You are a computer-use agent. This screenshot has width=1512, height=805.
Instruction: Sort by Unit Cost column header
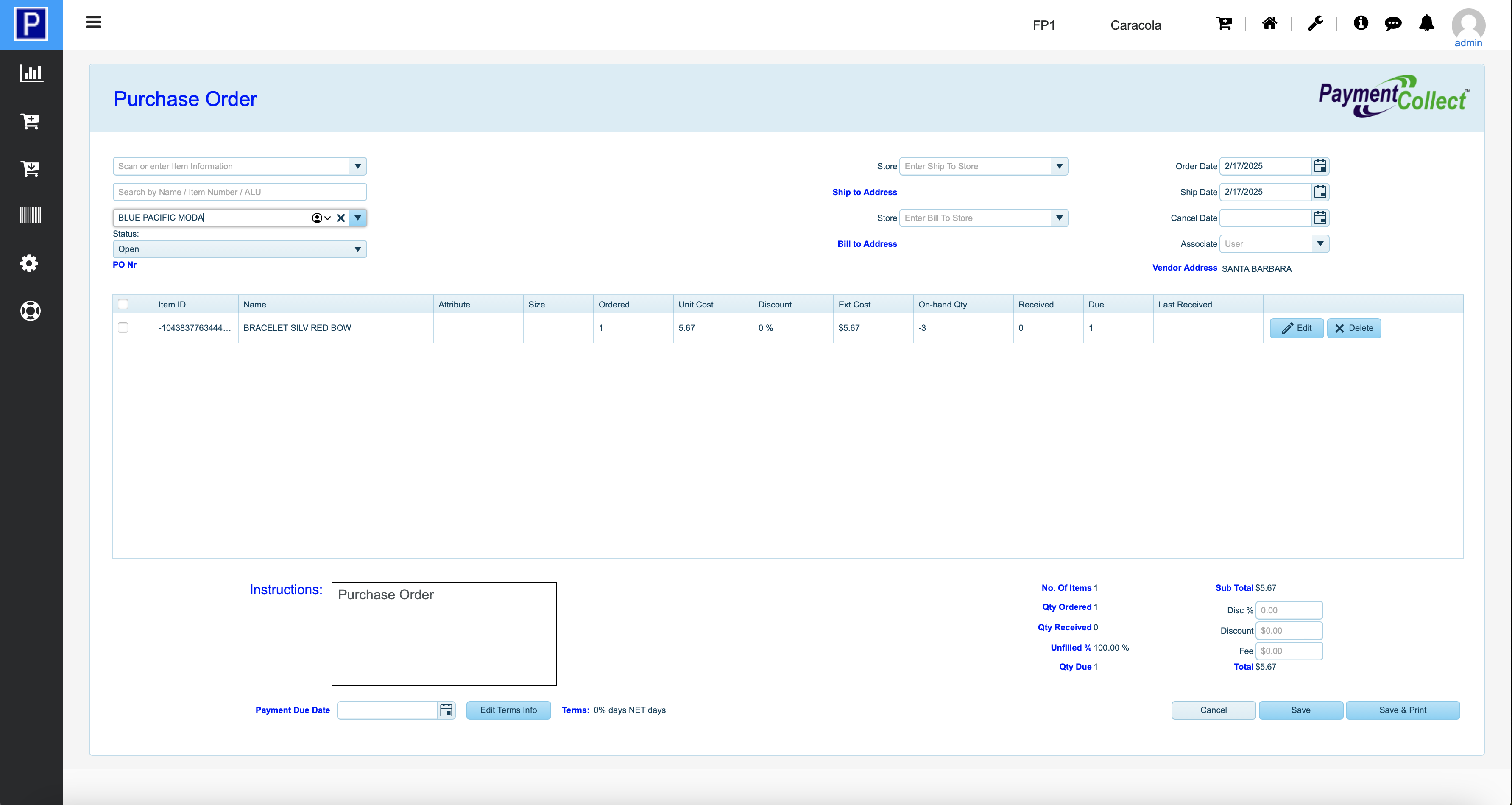coord(695,304)
